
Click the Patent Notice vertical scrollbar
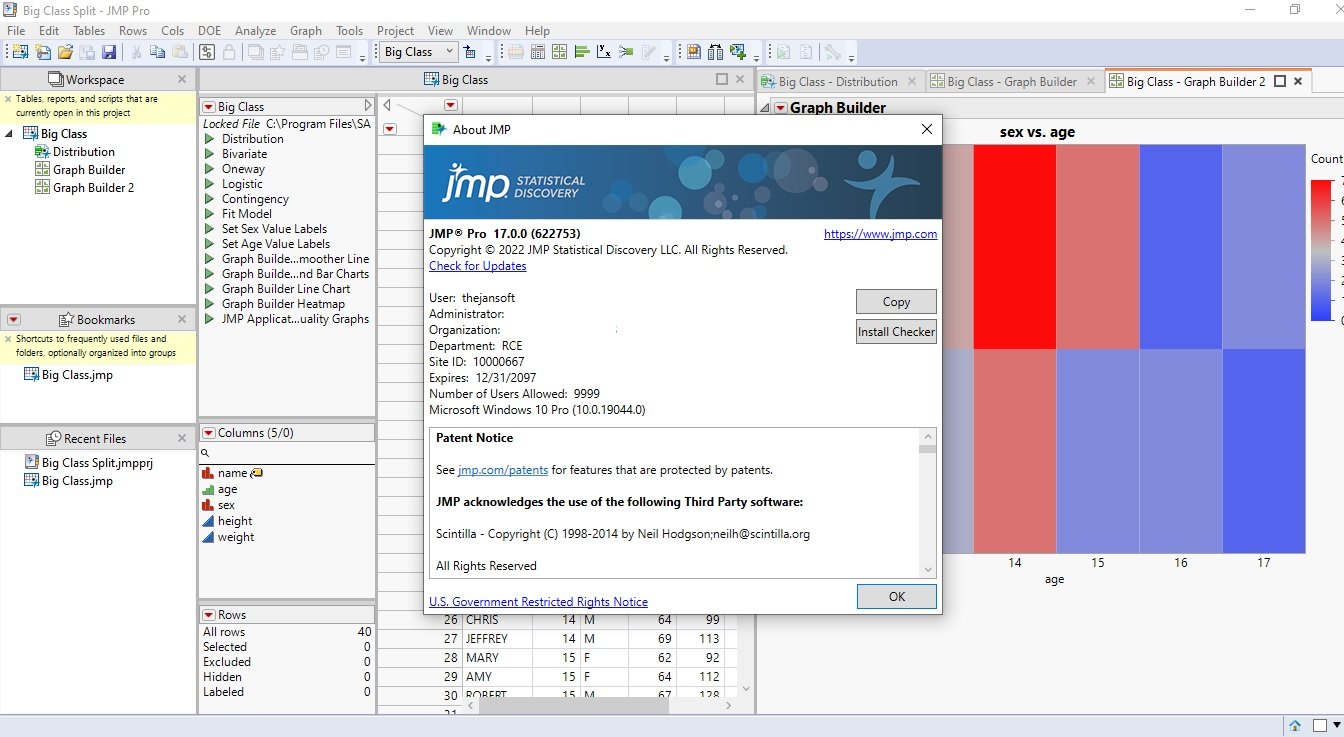point(928,503)
